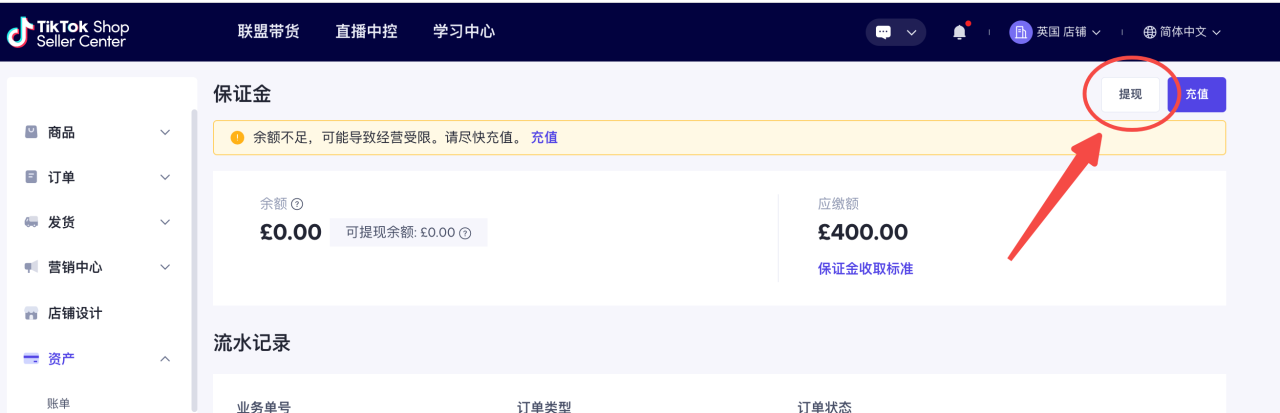Viewport: 1280px width, 413px height.
Task: Click the TikTok Shop Seller Center logo
Action: (x=67, y=32)
